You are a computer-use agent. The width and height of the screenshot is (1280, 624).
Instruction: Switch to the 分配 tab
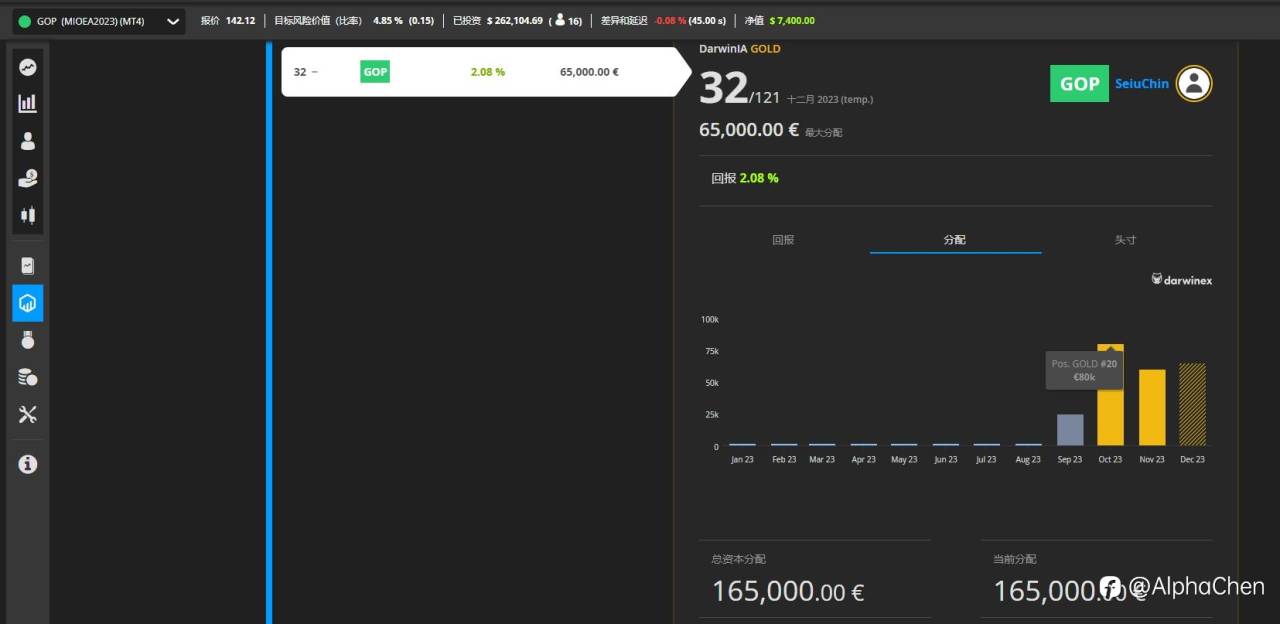click(955, 240)
